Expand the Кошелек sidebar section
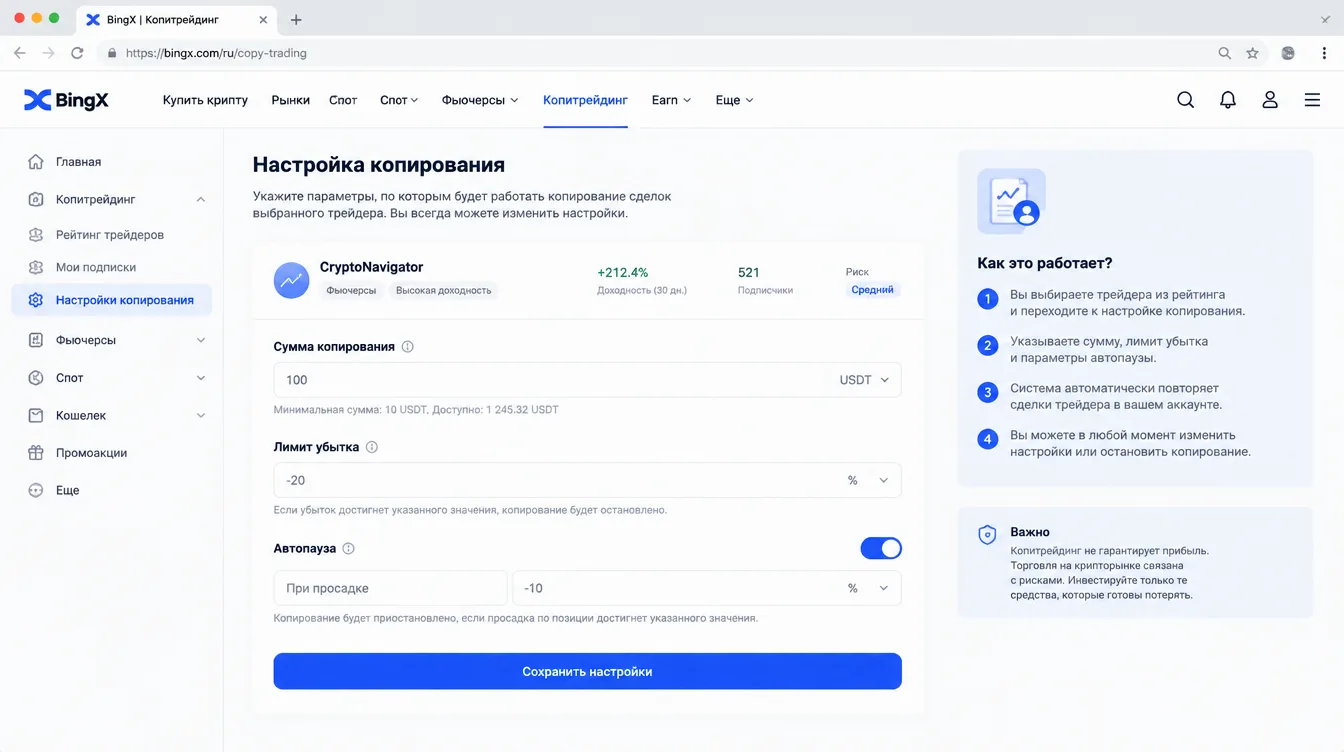Image resolution: width=1344 pixels, height=752 pixels. [201, 415]
